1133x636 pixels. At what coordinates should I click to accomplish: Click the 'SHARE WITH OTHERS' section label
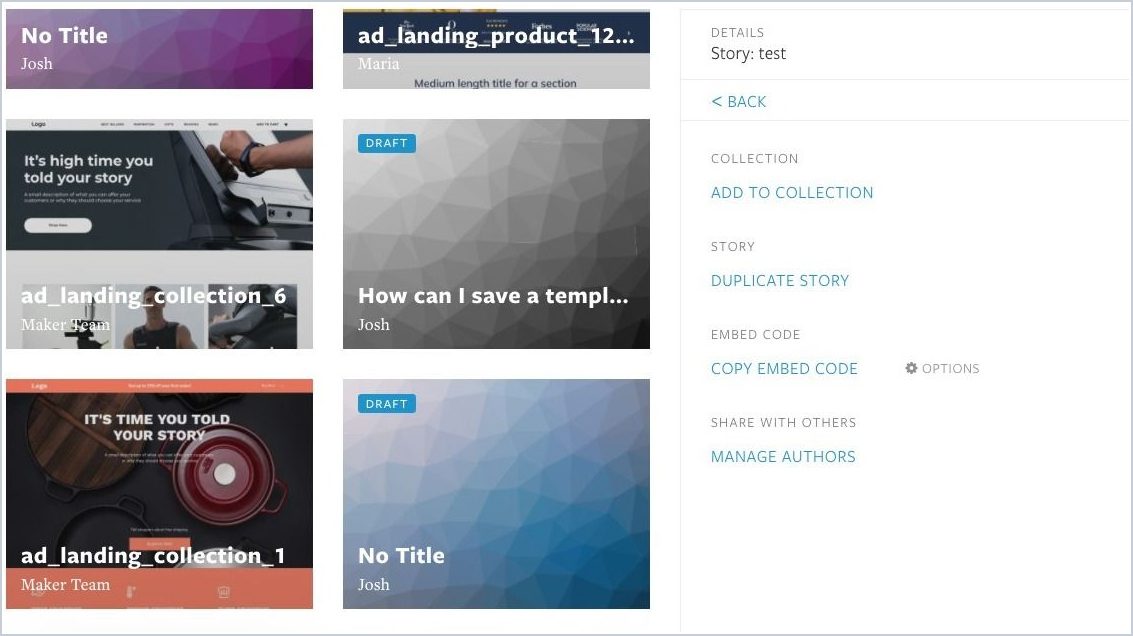tap(783, 423)
